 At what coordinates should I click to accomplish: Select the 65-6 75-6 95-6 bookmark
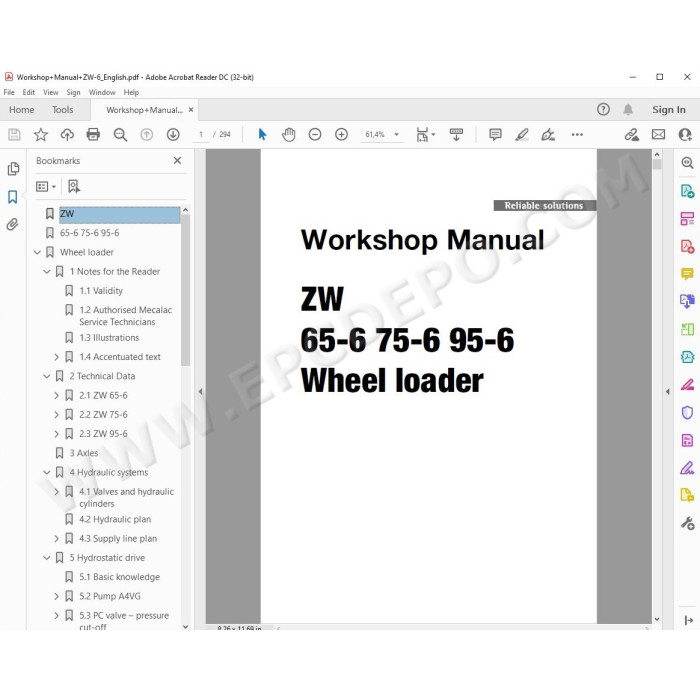[x=89, y=233]
